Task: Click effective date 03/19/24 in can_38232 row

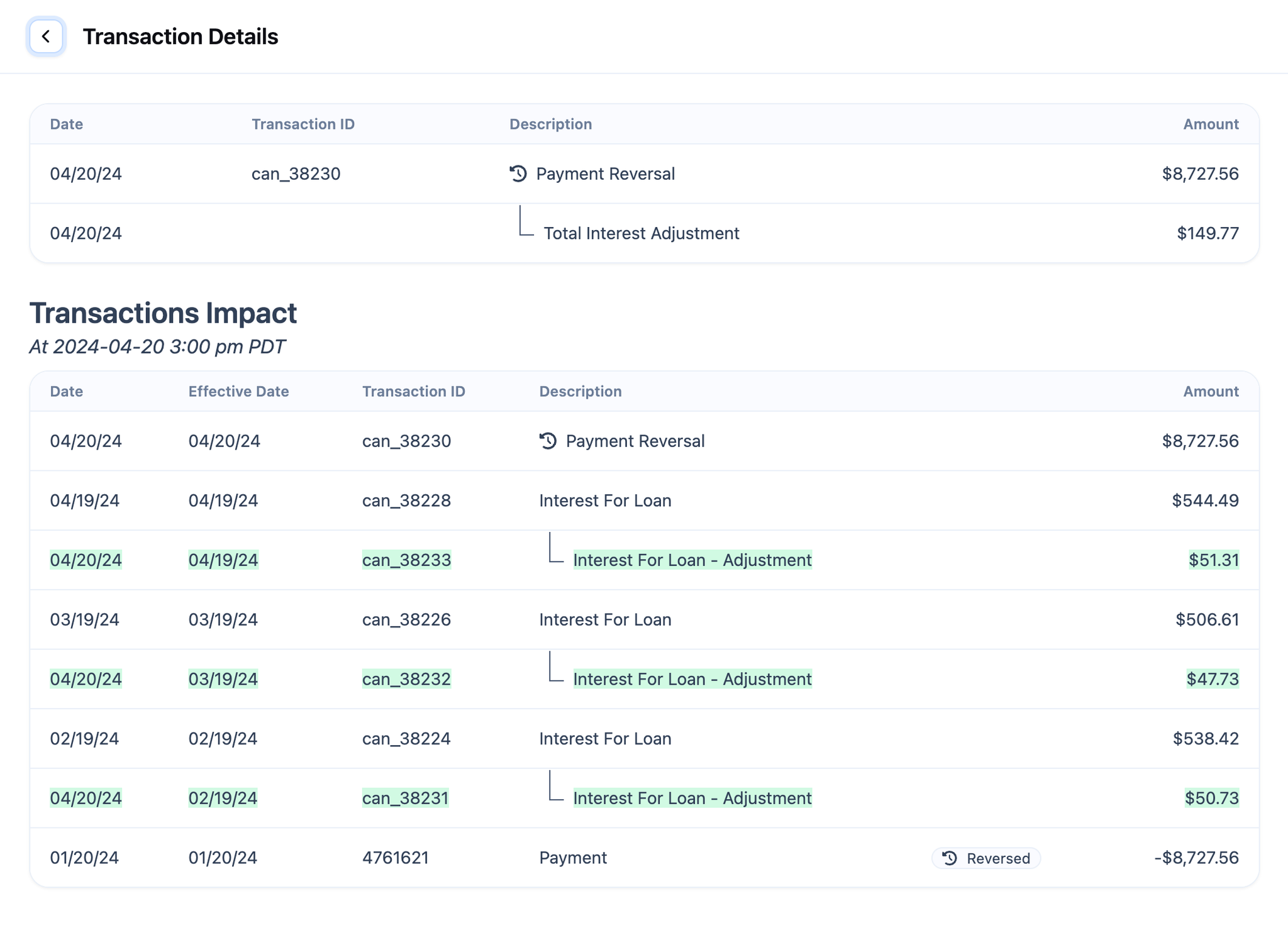Action: [223, 679]
